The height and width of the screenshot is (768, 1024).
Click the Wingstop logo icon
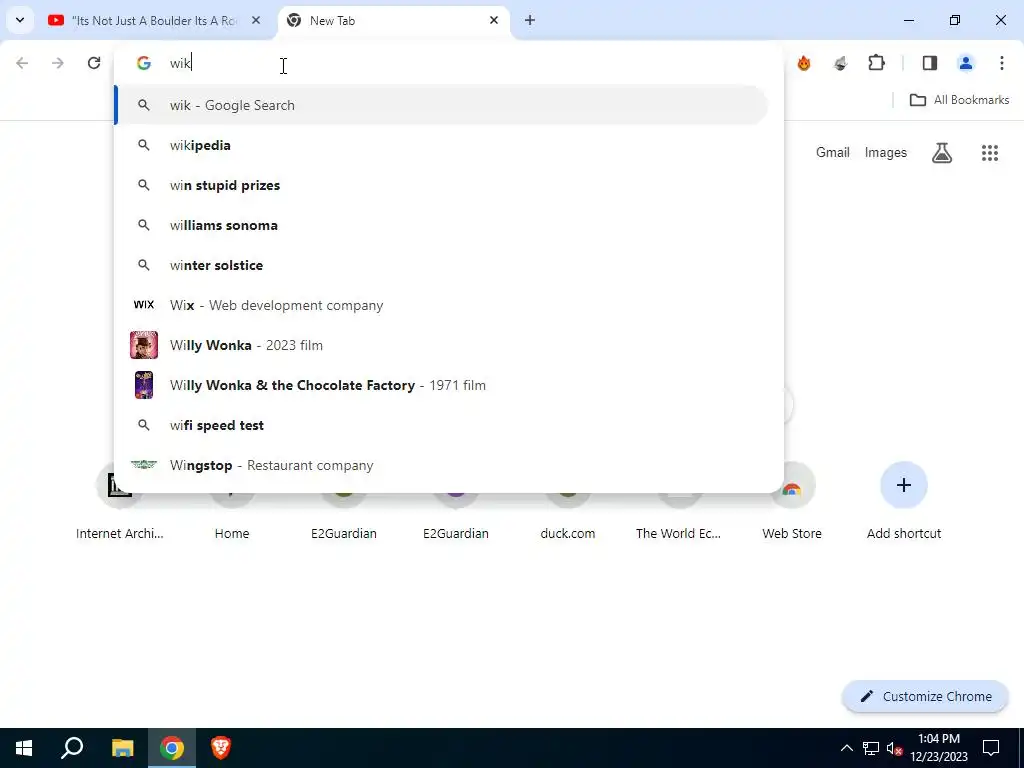(144, 464)
